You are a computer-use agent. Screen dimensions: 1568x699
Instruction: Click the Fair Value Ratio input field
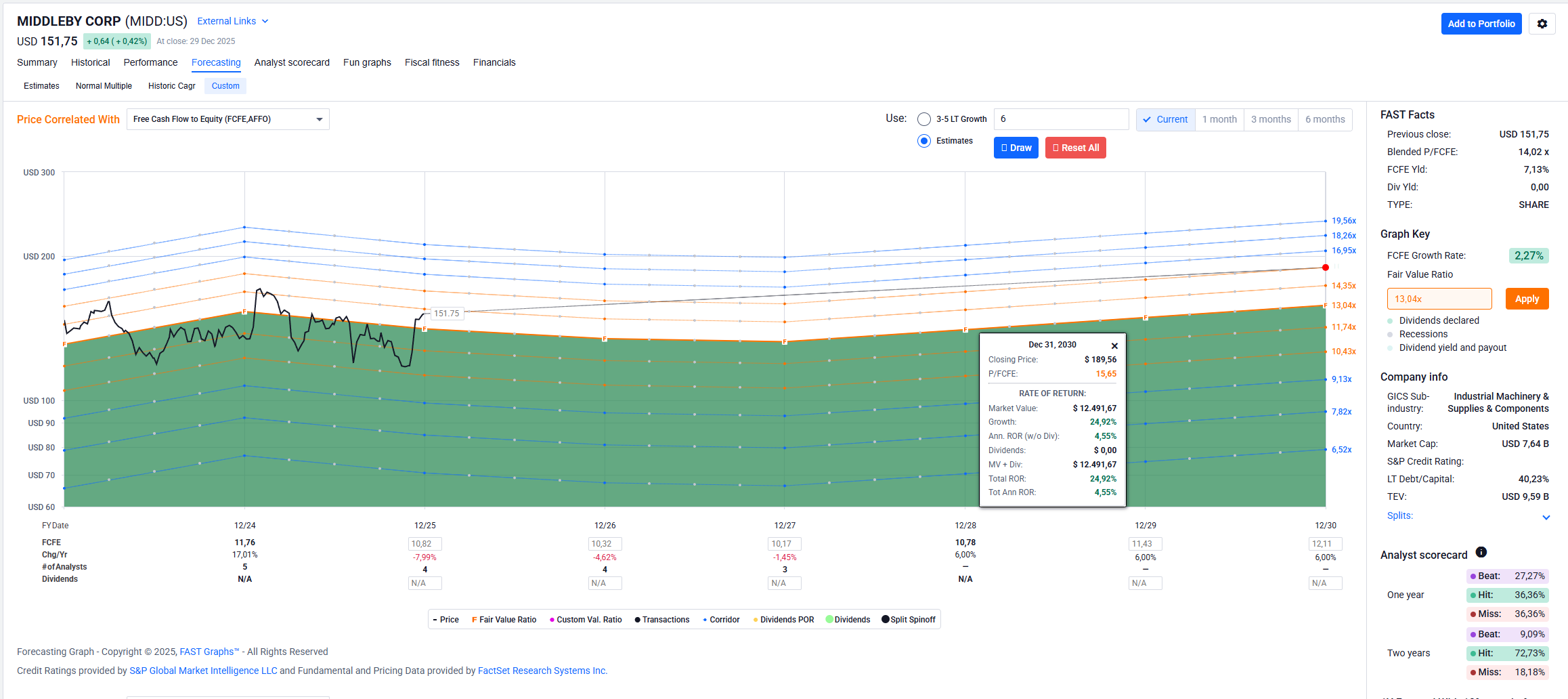pyautogui.click(x=1439, y=299)
